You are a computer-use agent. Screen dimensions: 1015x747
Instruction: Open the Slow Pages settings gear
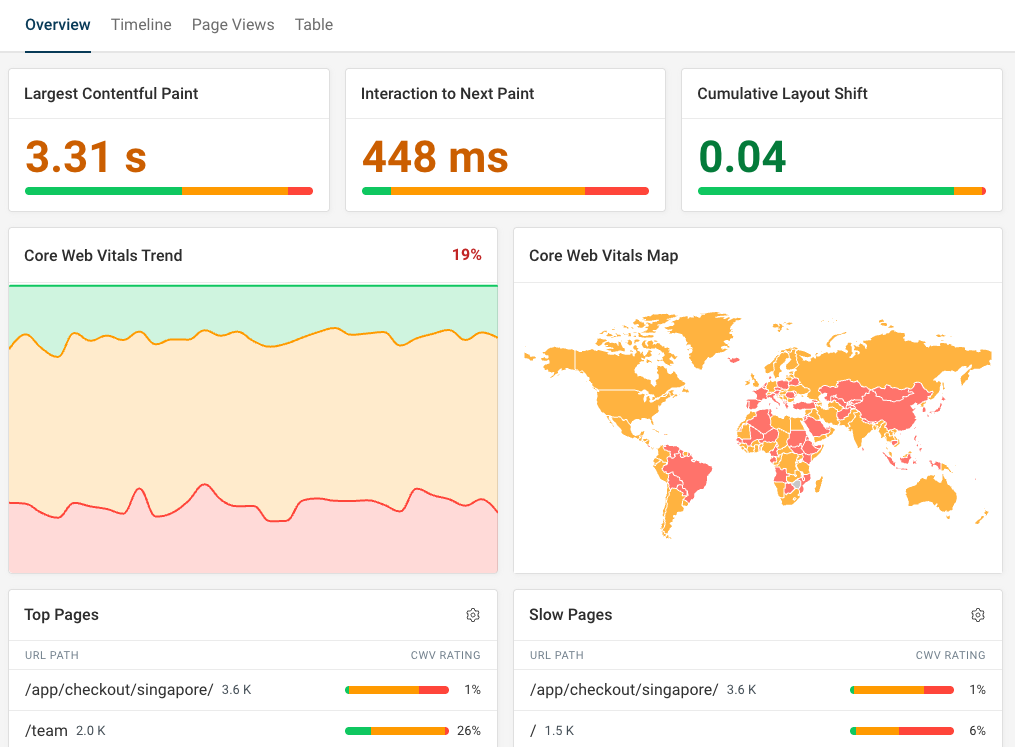(x=978, y=615)
